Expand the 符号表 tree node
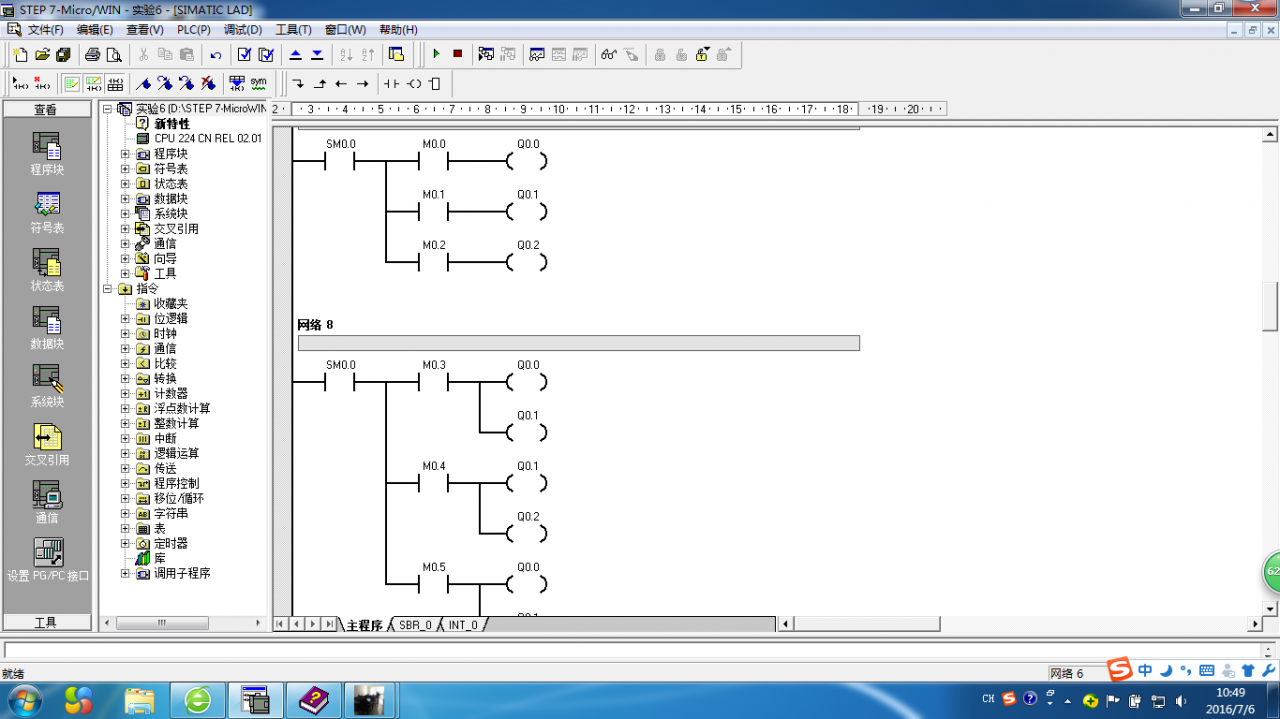Image resolution: width=1280 pixels, height=719 pixels. [x=125, y=169]
